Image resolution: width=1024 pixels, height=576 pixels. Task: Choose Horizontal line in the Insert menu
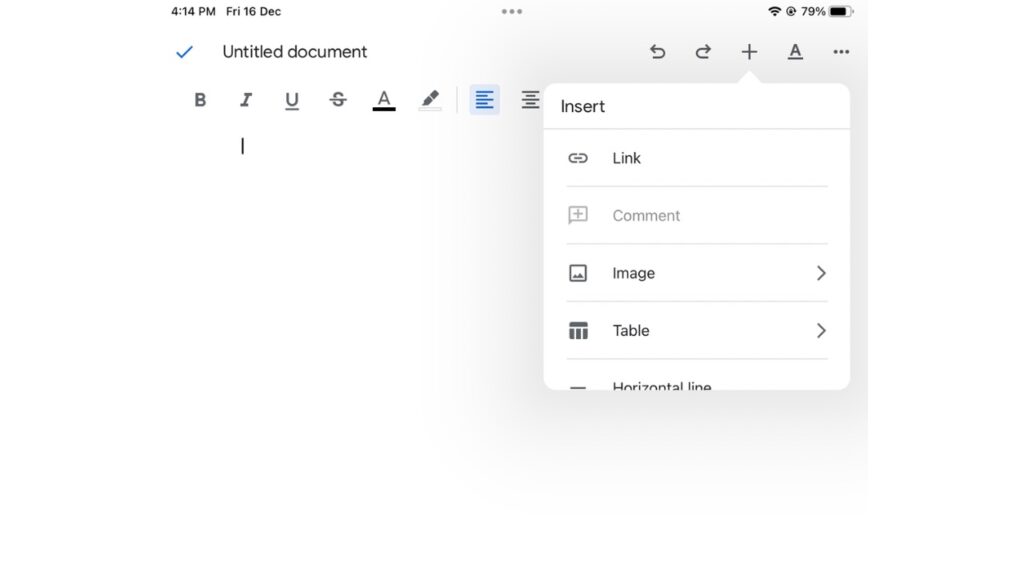[x=661, y=385]
